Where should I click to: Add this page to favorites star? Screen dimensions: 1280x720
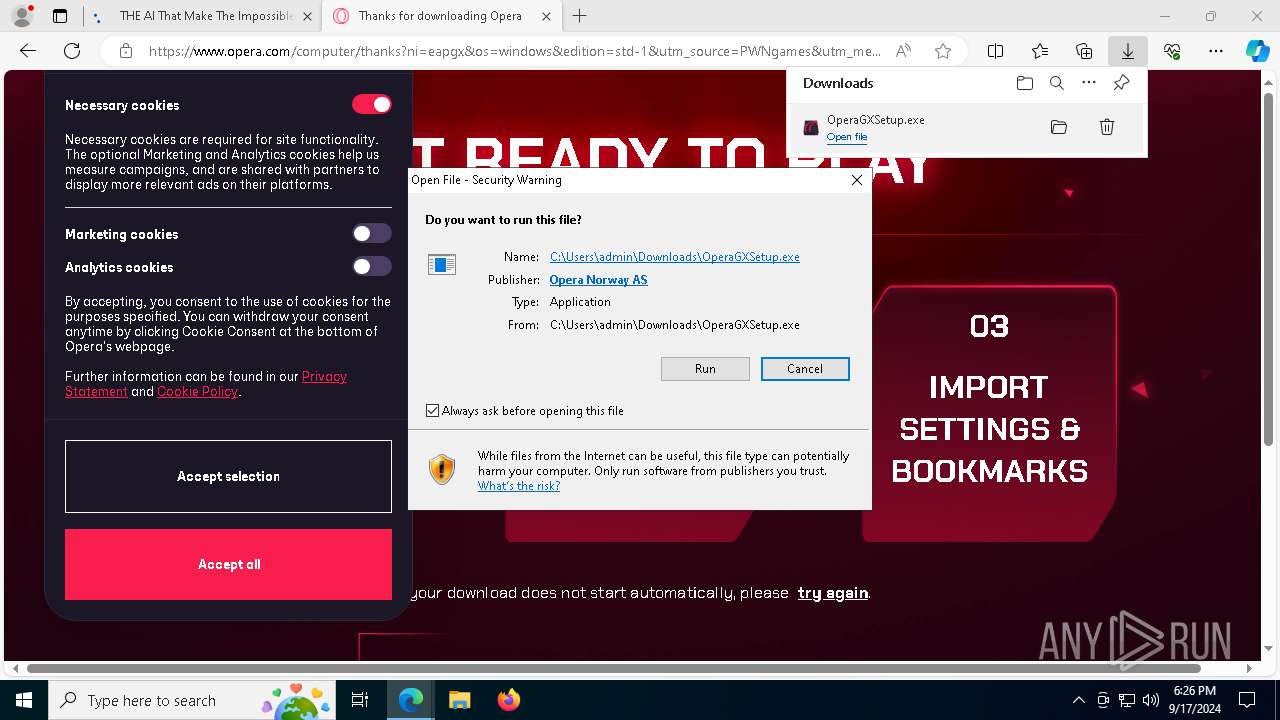point(942,51)
